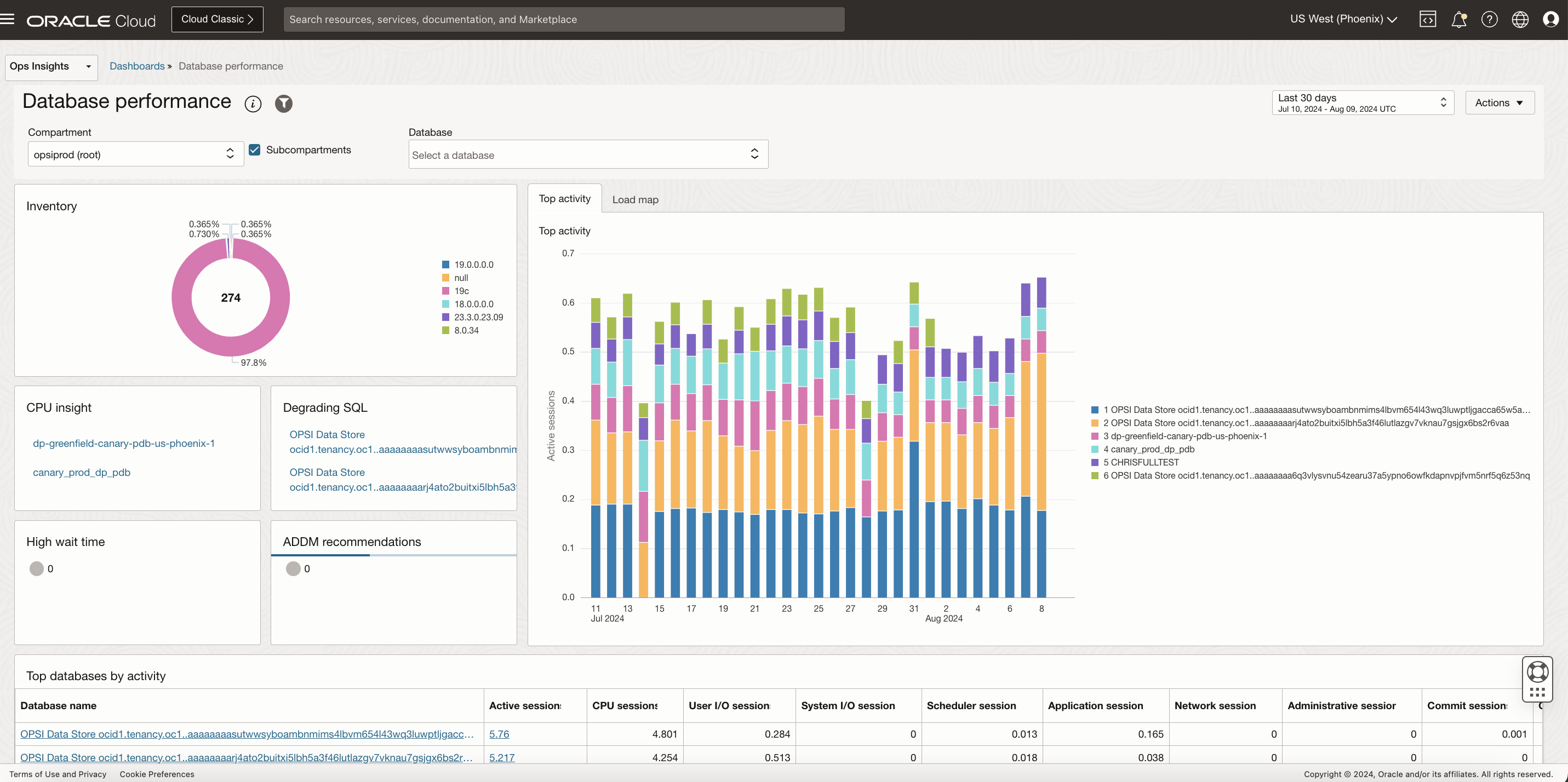This screenshot has height=782, width=1568.
Task: Open the canary_prod_dp_pdb CPU insight link
Action: (82, 472)
